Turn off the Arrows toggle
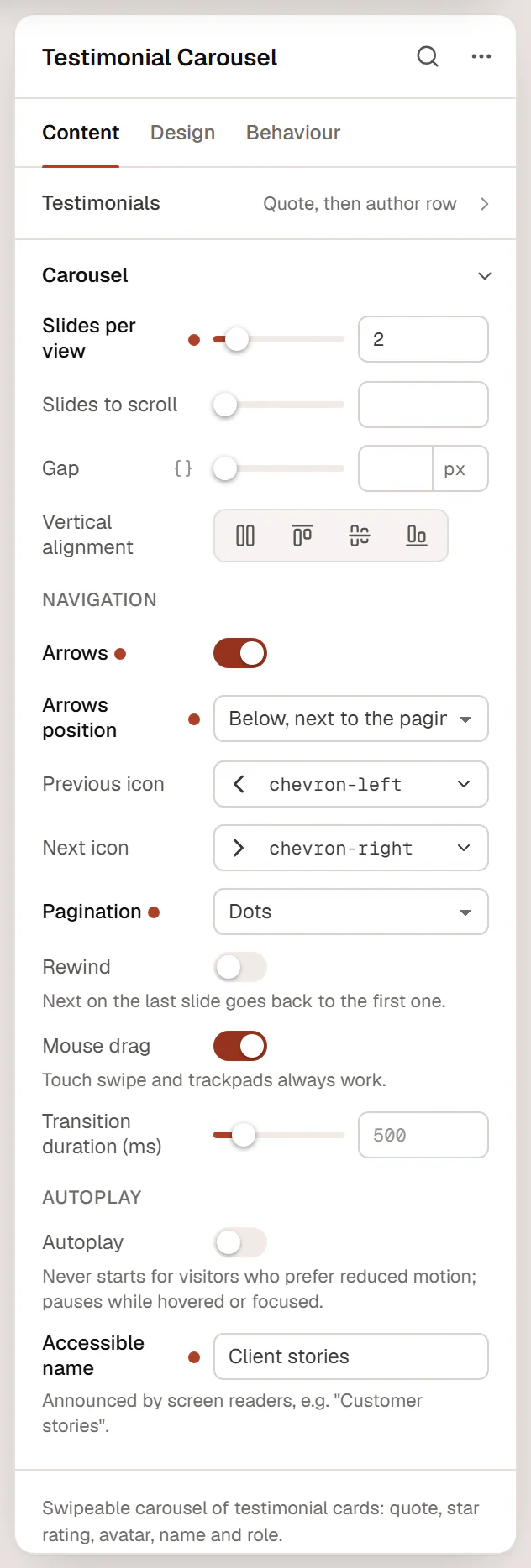Screen dimensions: 531x1568 (x=240, y=653)
